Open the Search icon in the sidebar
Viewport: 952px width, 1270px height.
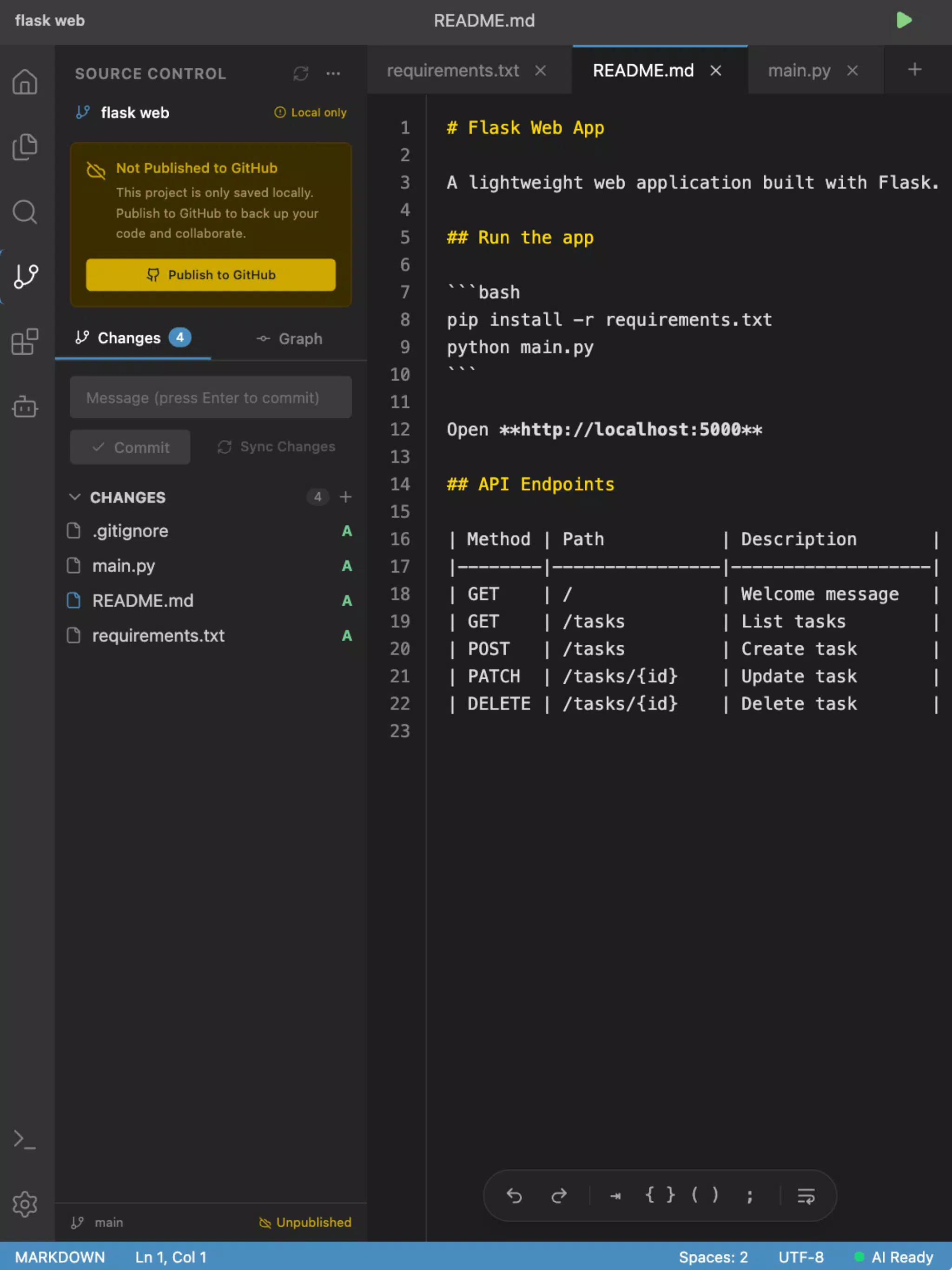pos(25,212)
